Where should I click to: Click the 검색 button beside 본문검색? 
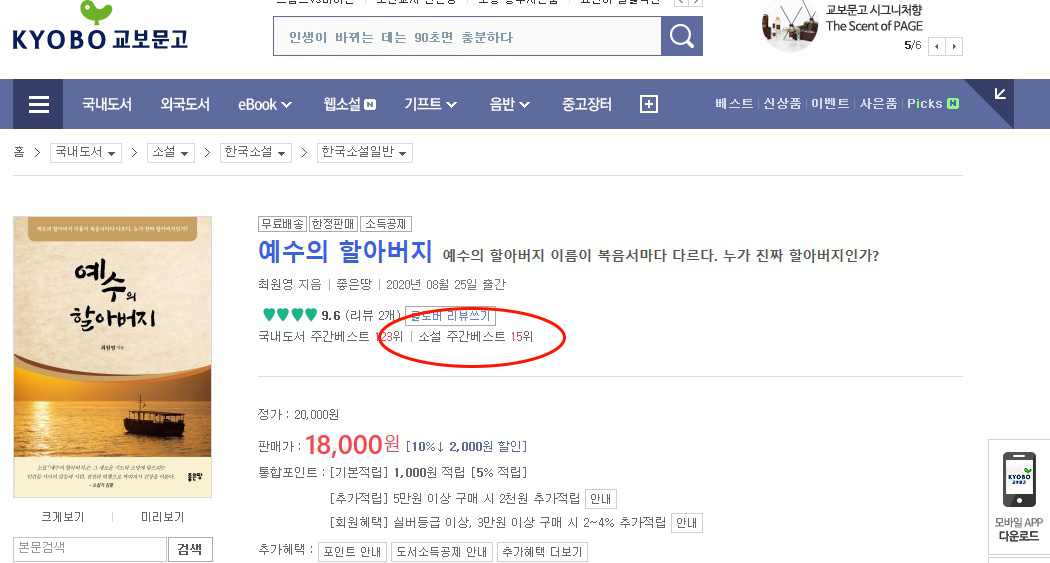click(x=190, y=549)
